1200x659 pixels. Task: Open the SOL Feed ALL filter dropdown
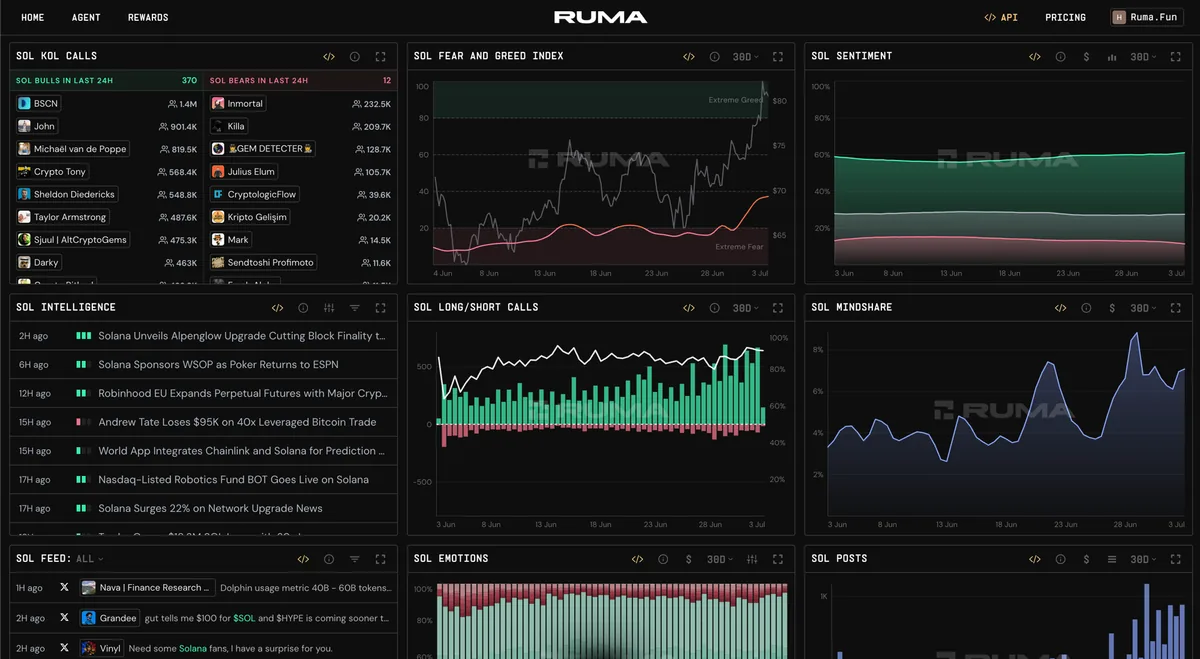(90, 559)
